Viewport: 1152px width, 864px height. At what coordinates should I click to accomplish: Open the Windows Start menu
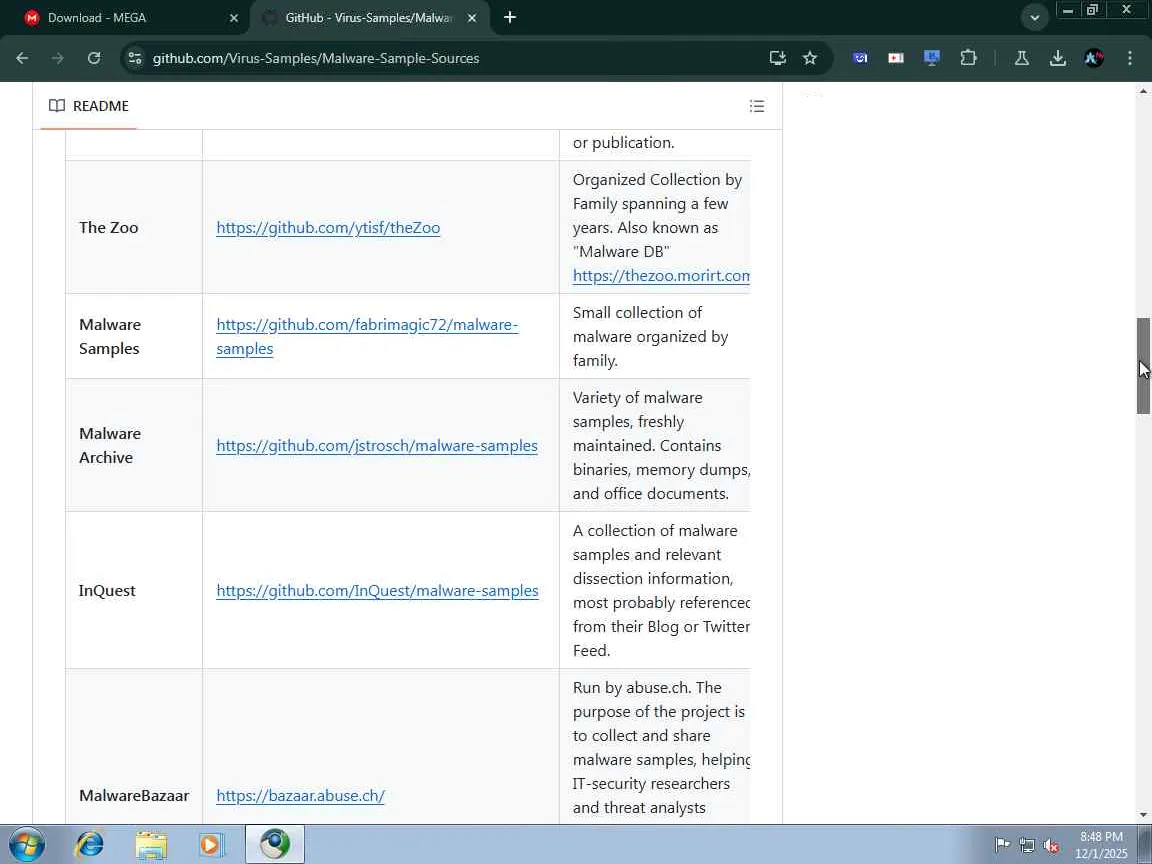[26, 844]
